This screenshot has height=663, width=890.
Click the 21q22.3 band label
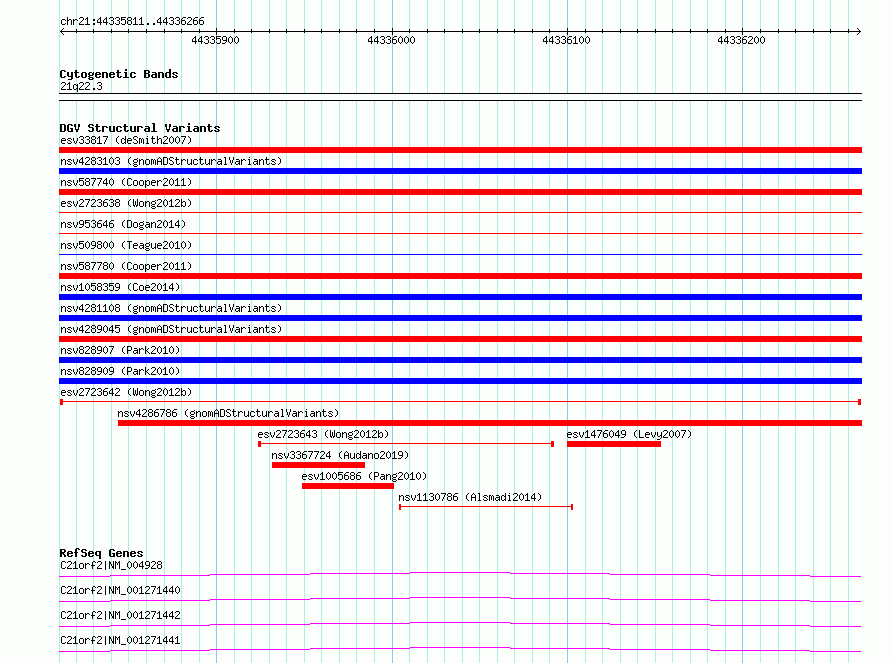81,86
